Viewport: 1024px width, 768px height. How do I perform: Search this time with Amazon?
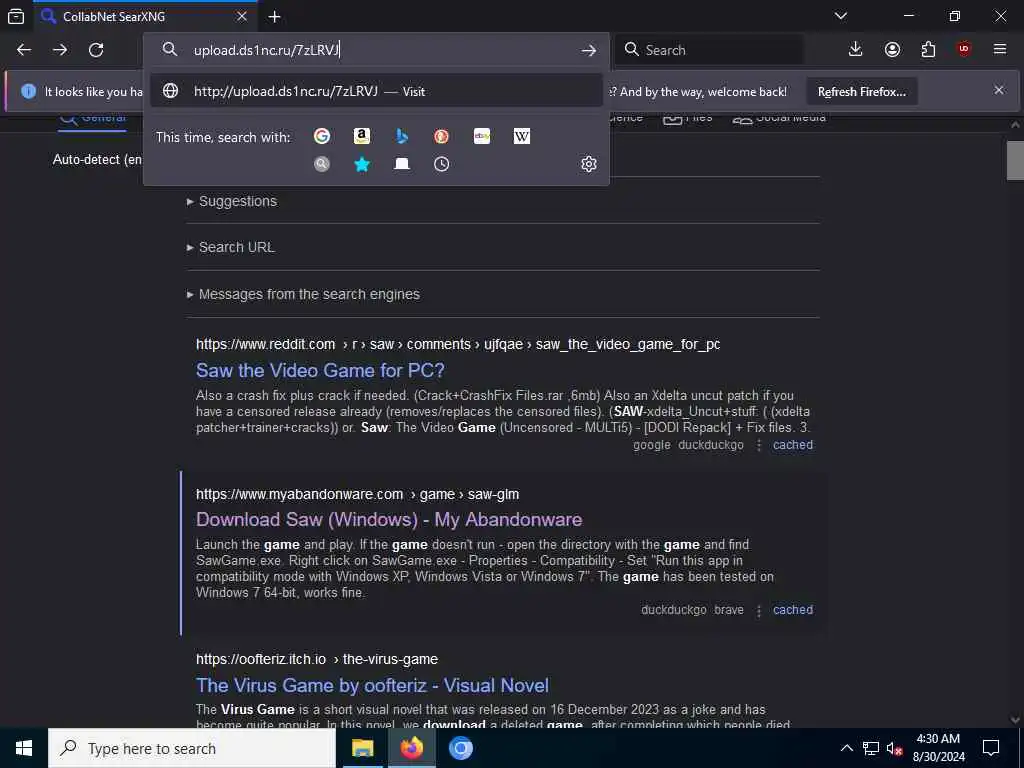362,136
